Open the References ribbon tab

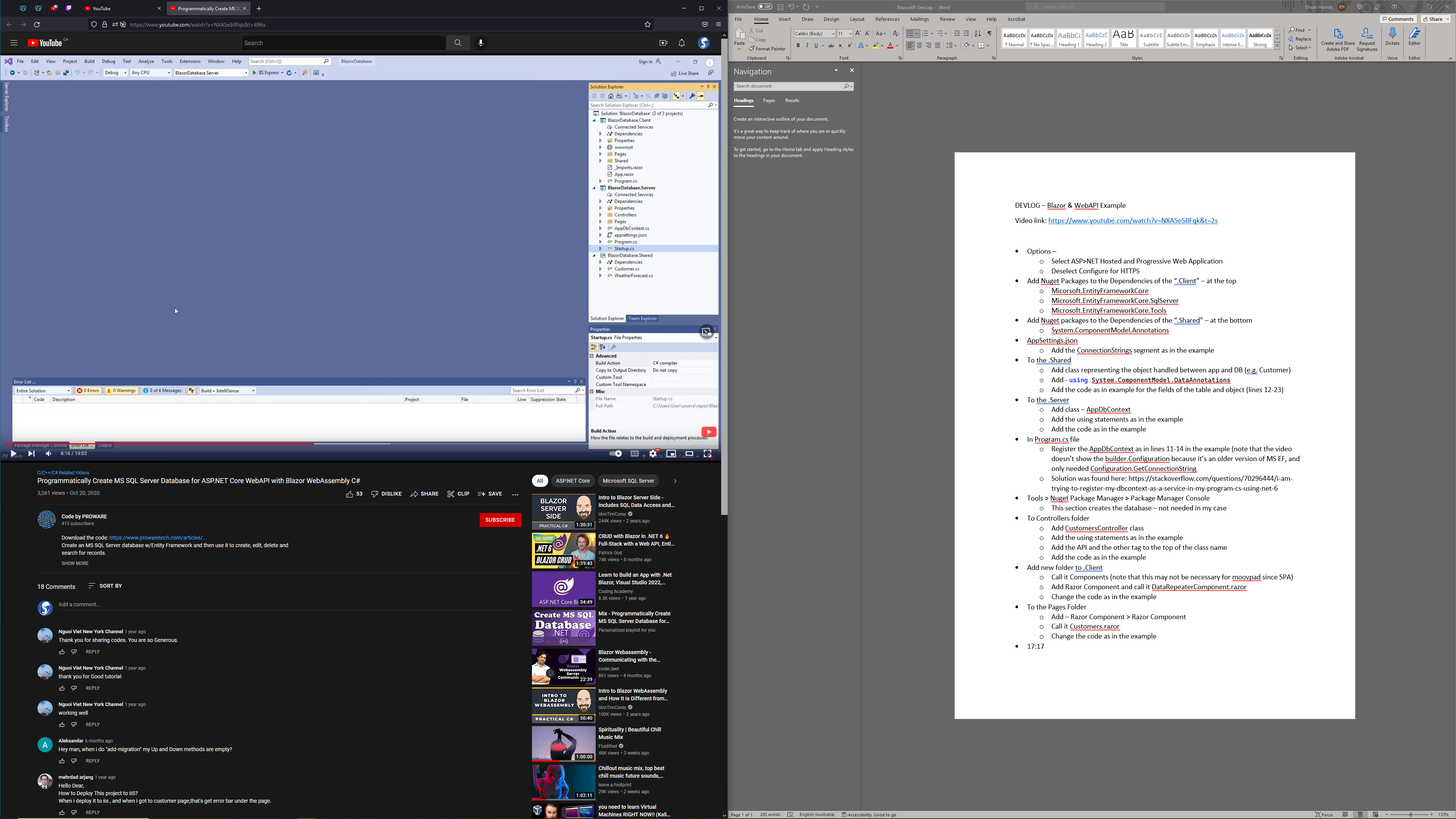887,19
